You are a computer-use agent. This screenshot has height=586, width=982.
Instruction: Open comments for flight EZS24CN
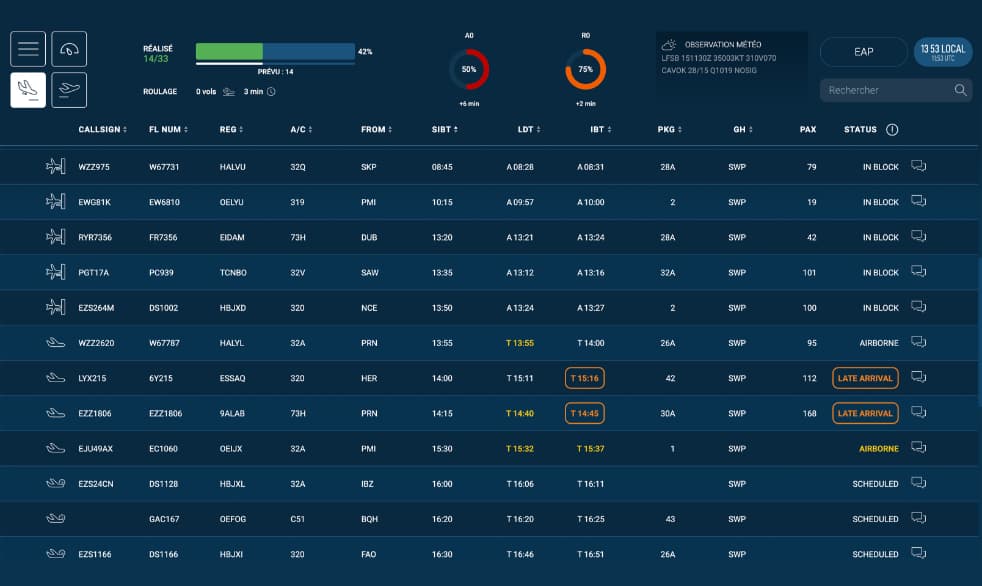click(918, 483)
